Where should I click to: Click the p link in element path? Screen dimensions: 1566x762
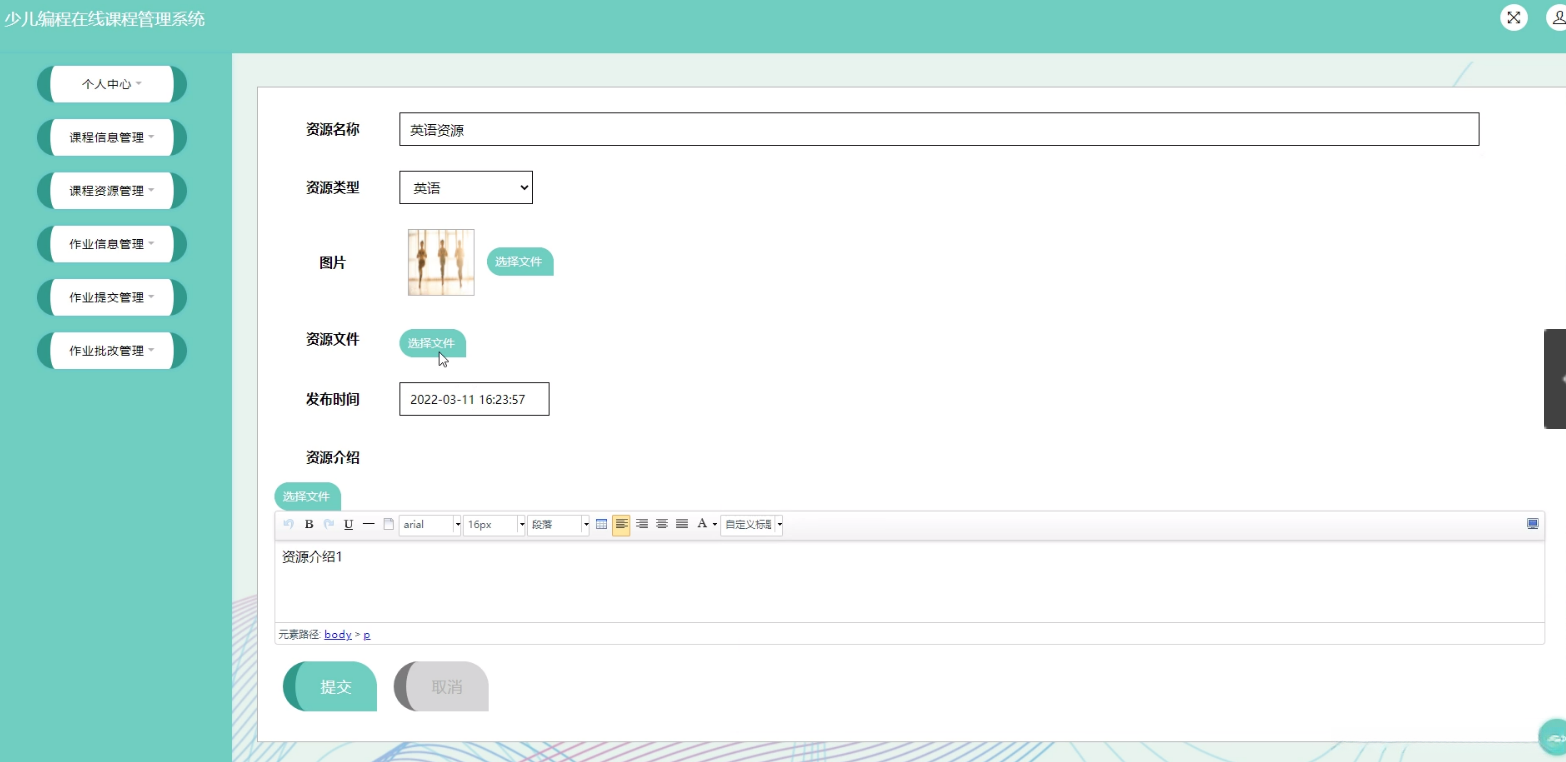[366, 635]
